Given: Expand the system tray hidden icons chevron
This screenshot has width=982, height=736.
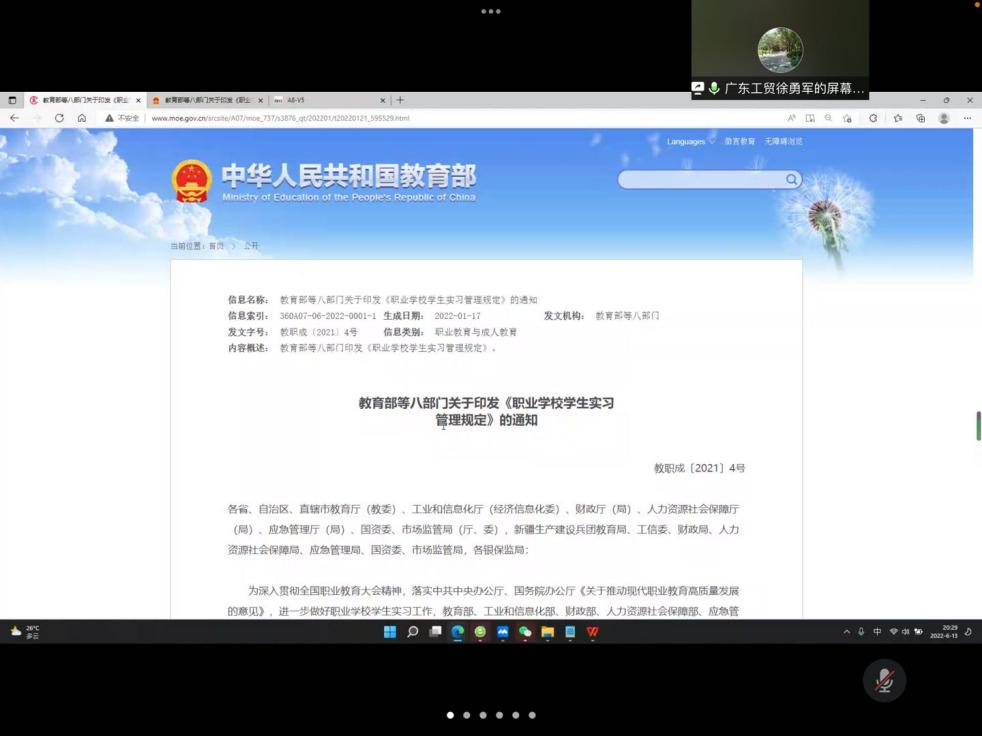Looking at the screenshot, I should click(847, 632).
